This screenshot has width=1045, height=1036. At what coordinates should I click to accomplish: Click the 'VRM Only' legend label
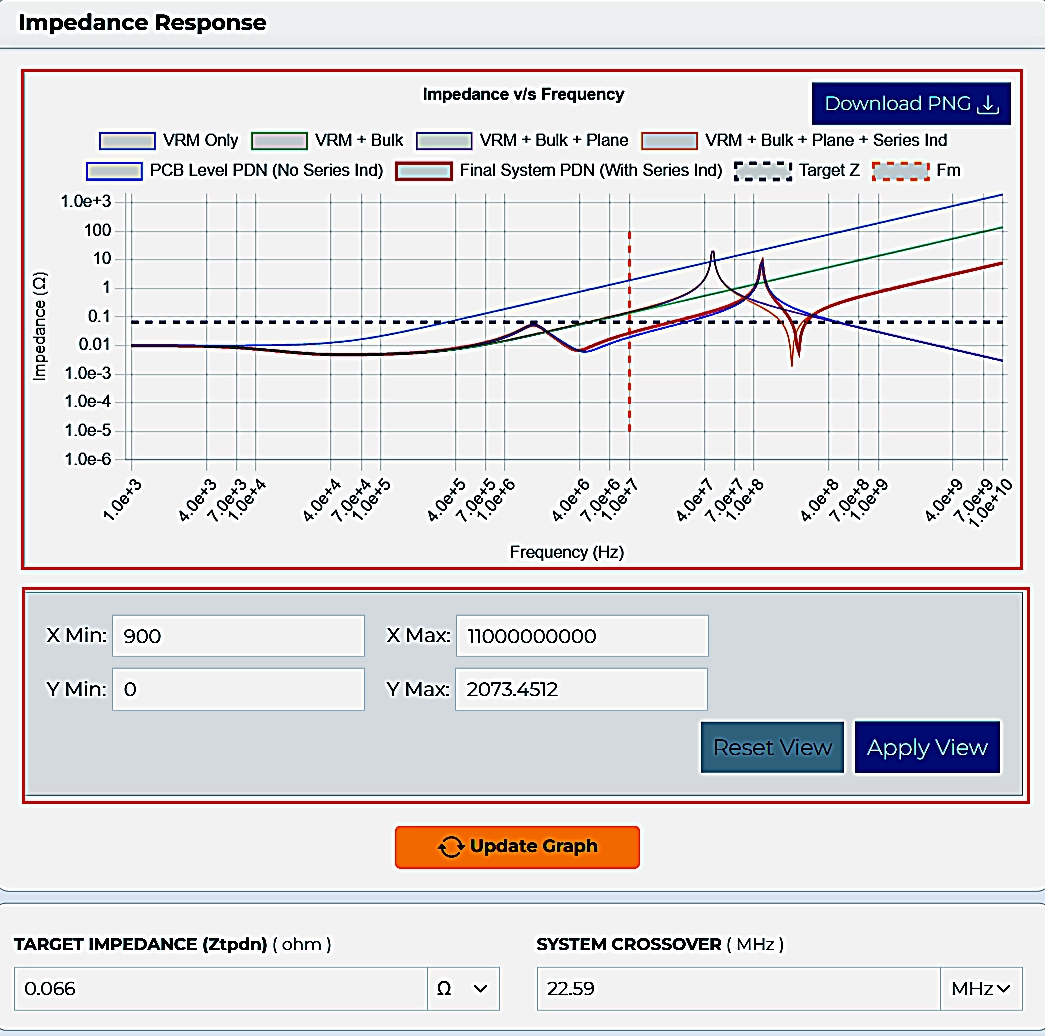point(200,141)
